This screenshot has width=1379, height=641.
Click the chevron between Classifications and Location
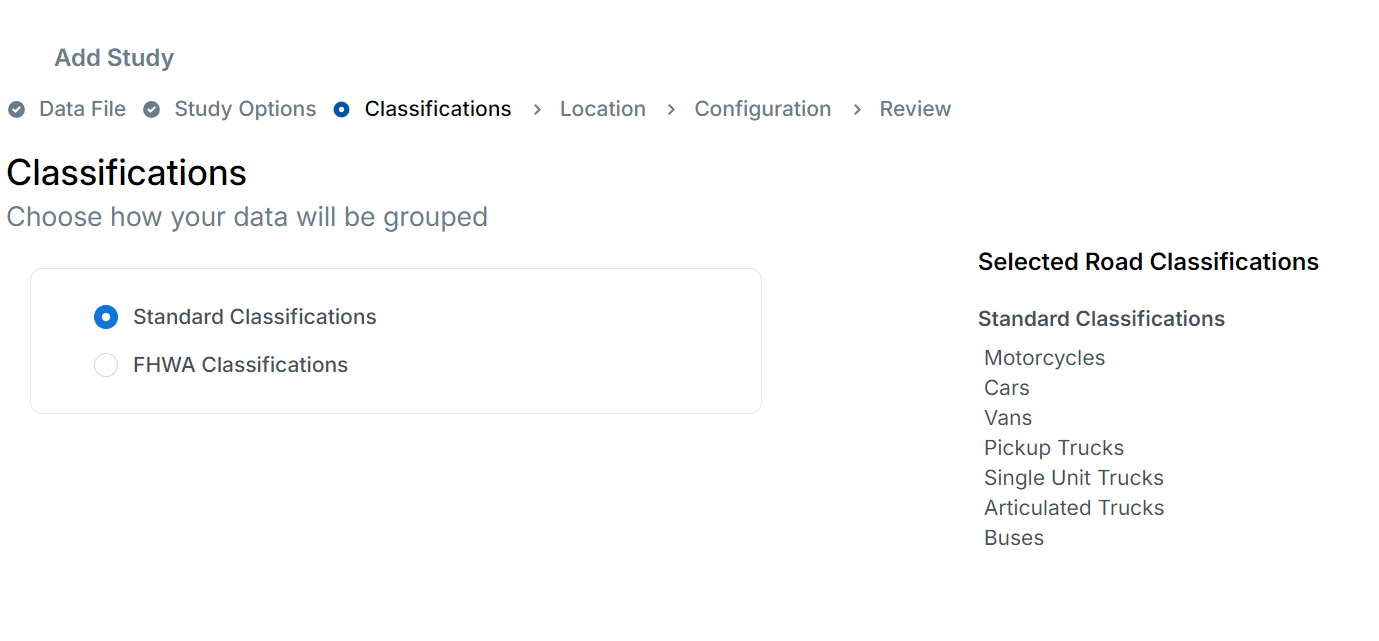point(537,109)
